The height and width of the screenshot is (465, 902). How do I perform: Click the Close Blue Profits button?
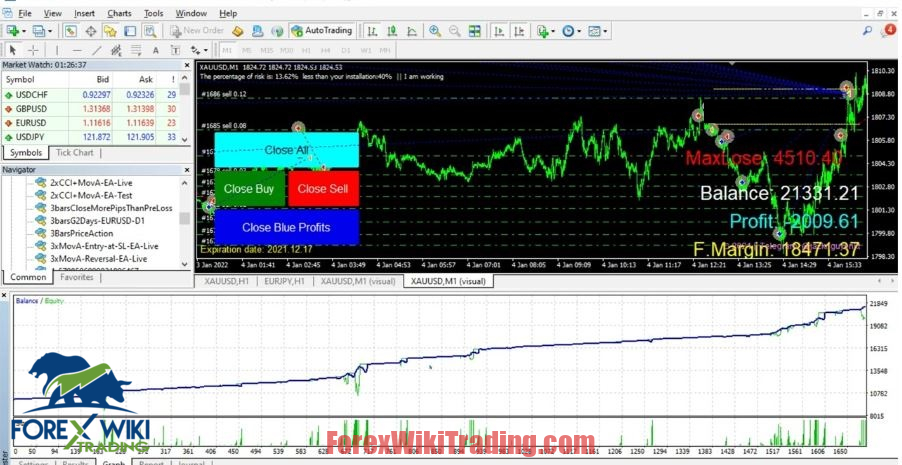tap(286, 227)
